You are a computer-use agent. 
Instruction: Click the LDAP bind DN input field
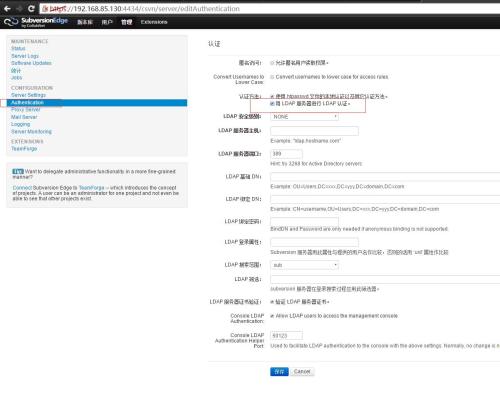pos(385,199)
